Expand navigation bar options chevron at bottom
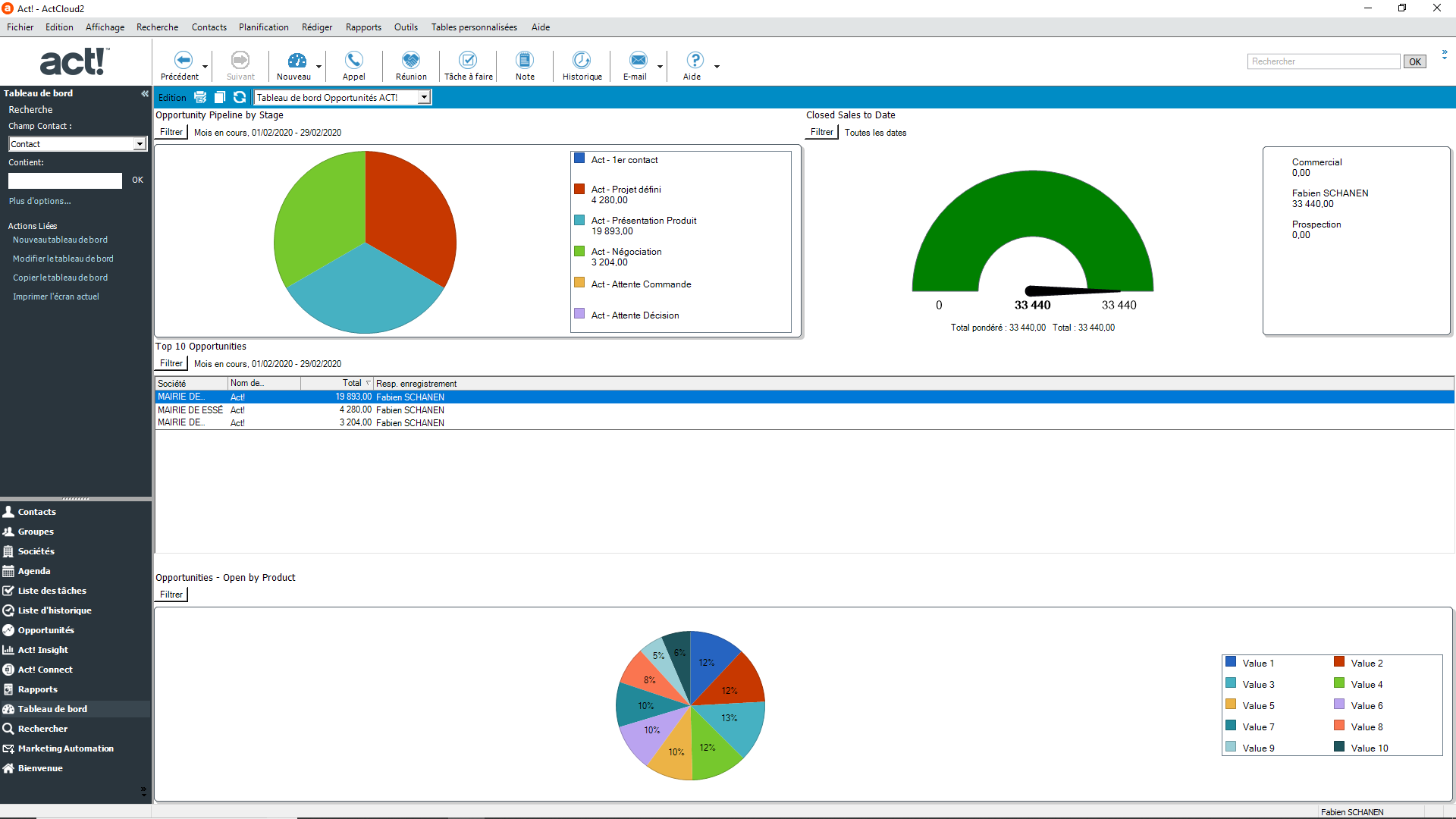Screen dimensions: 1456x819 pos(143,791)
